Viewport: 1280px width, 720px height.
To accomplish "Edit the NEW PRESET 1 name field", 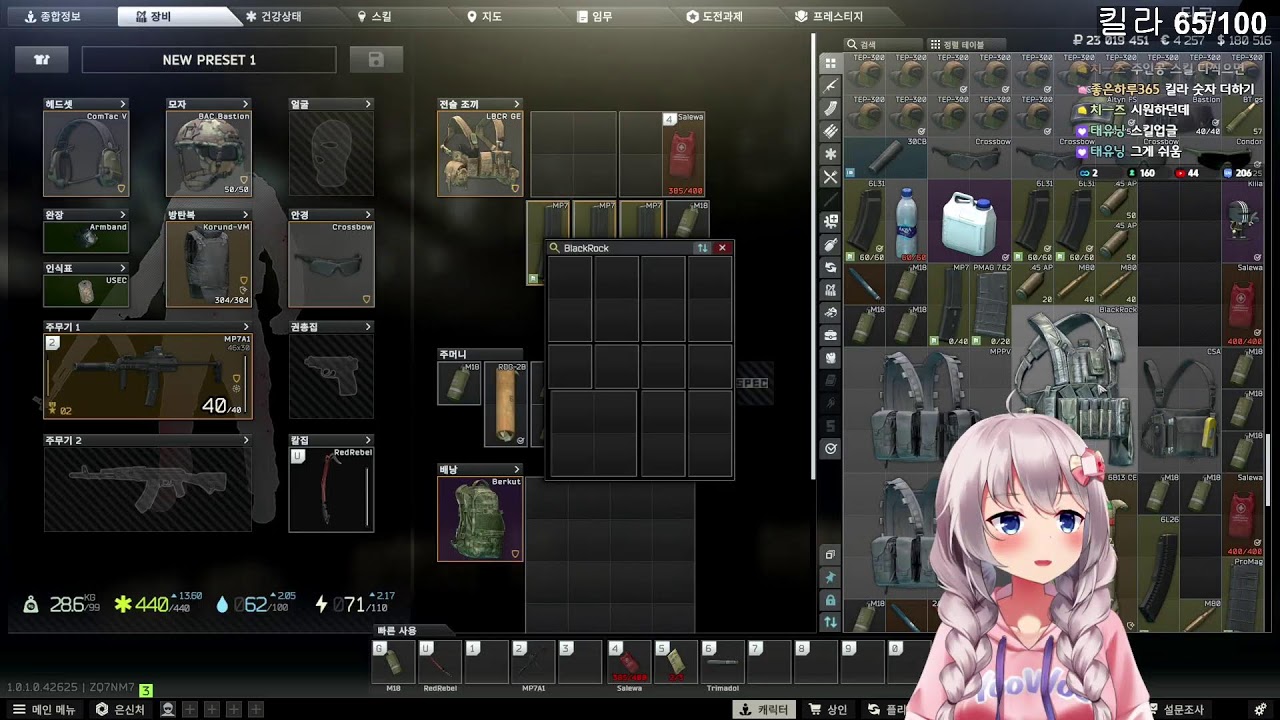I will (x=209, y=60).
